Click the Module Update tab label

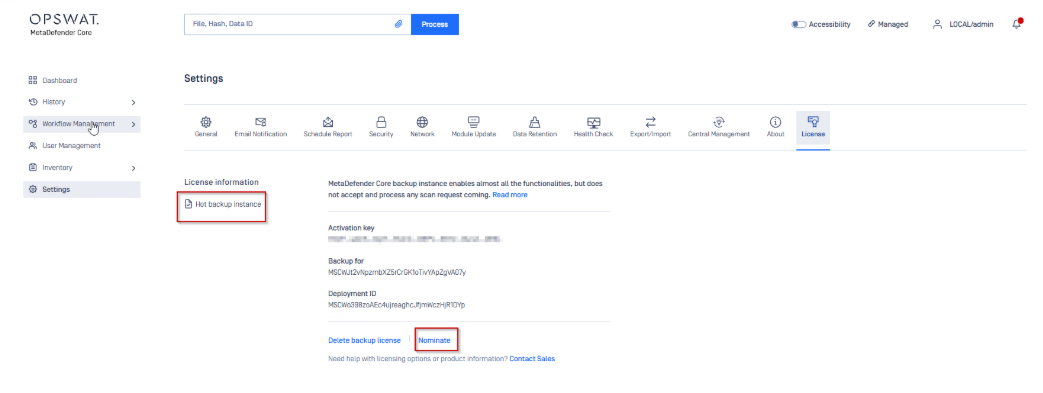[474, 134]
